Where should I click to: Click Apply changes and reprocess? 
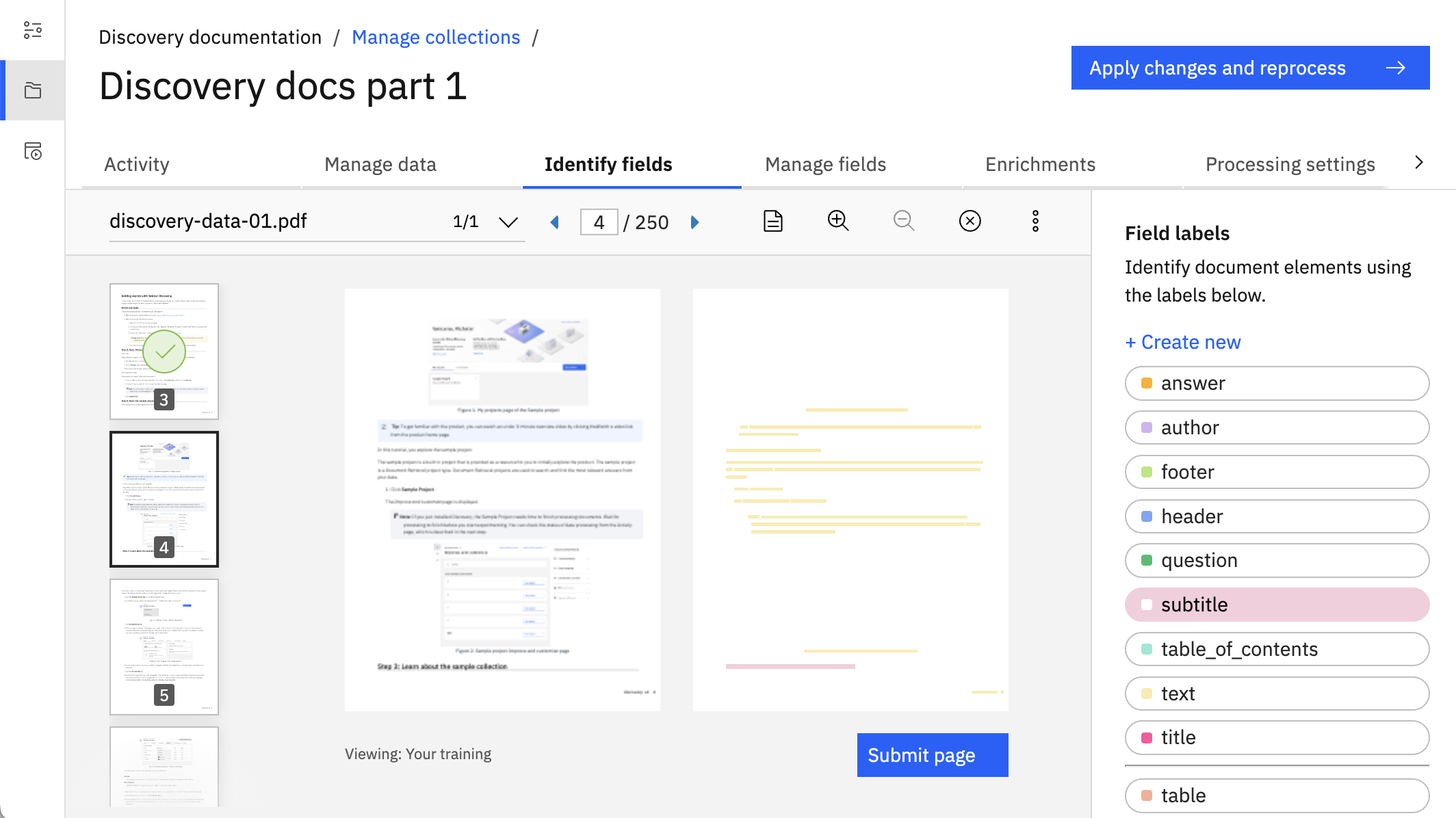tap(1249, 68)
